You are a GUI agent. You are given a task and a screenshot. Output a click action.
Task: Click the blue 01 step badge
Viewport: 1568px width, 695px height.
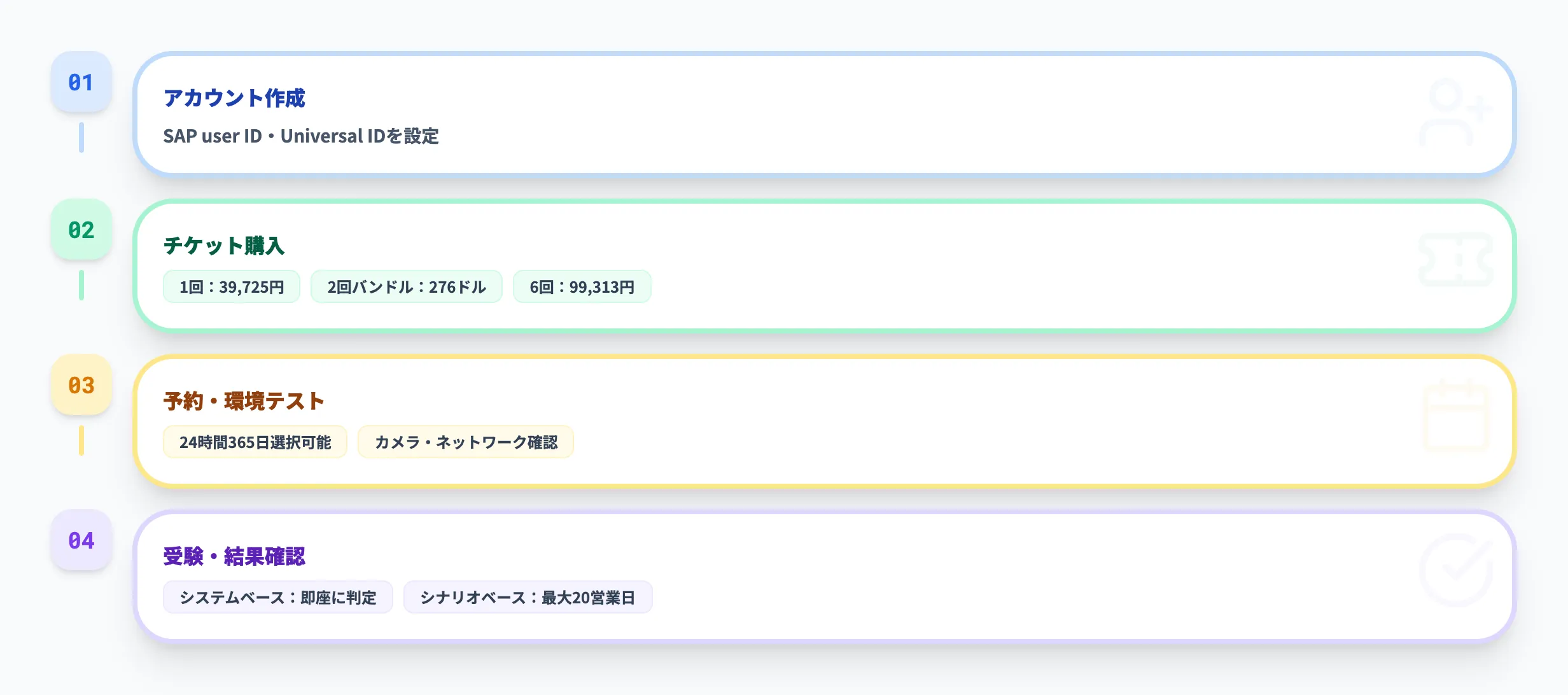click(81, 81)
